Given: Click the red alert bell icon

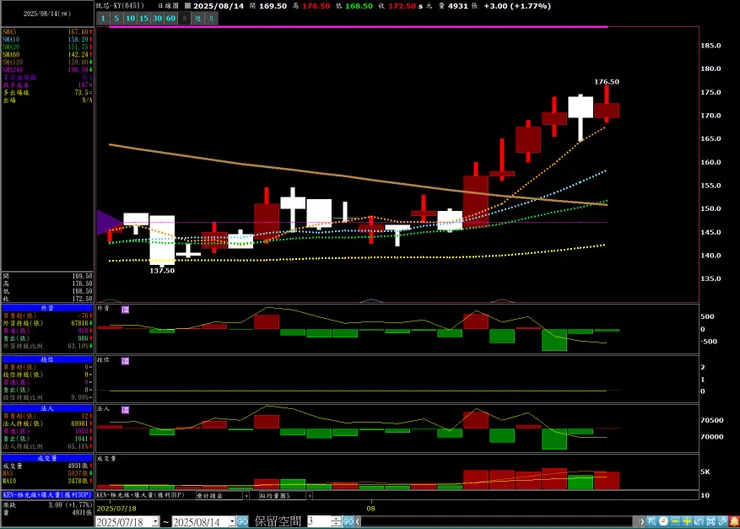Looking at the screenshot, I should click(x=734, y=521).
